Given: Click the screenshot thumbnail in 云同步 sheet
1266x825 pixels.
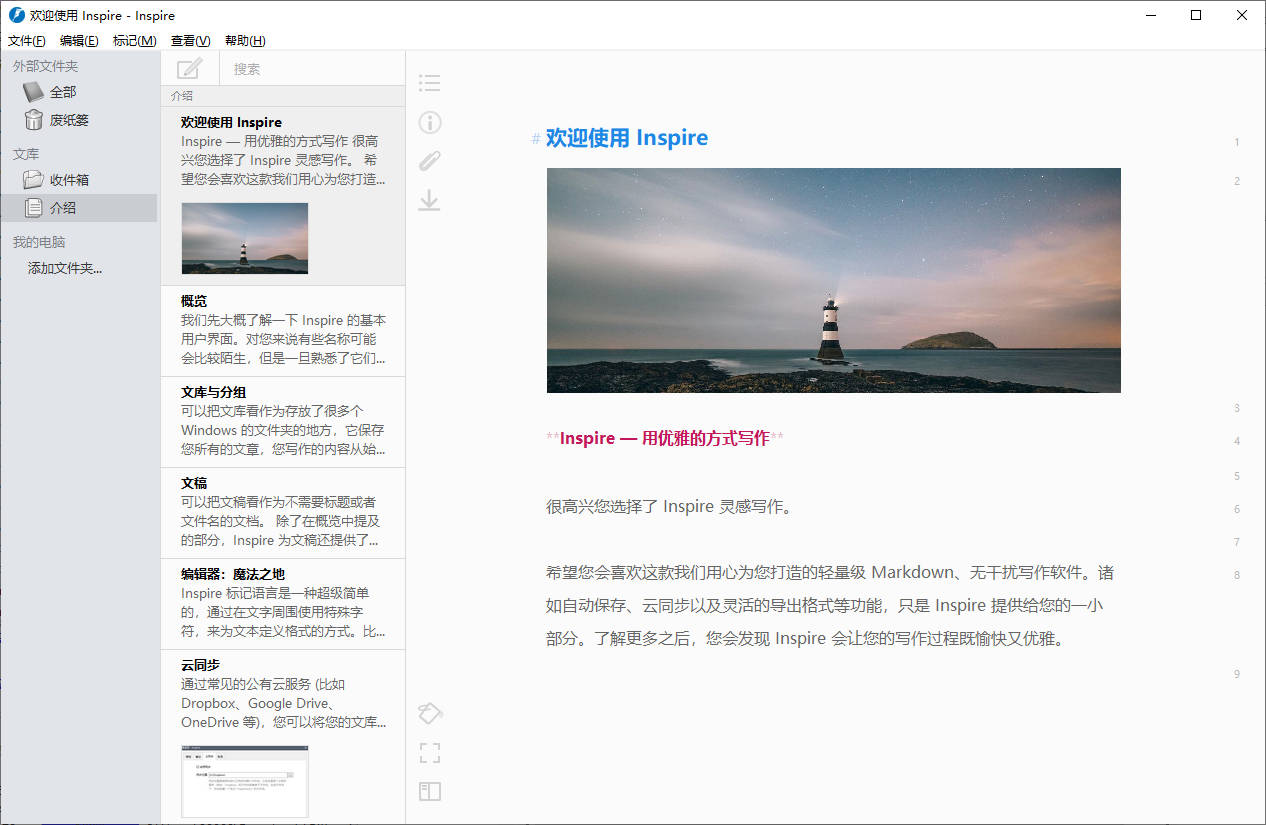Looking at the screenshot, I should pos(245,781).
